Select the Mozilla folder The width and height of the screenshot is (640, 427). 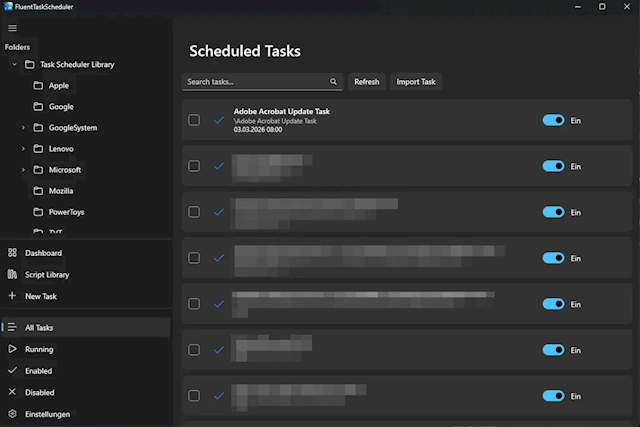pyautogui.click(x=60, y=191)
